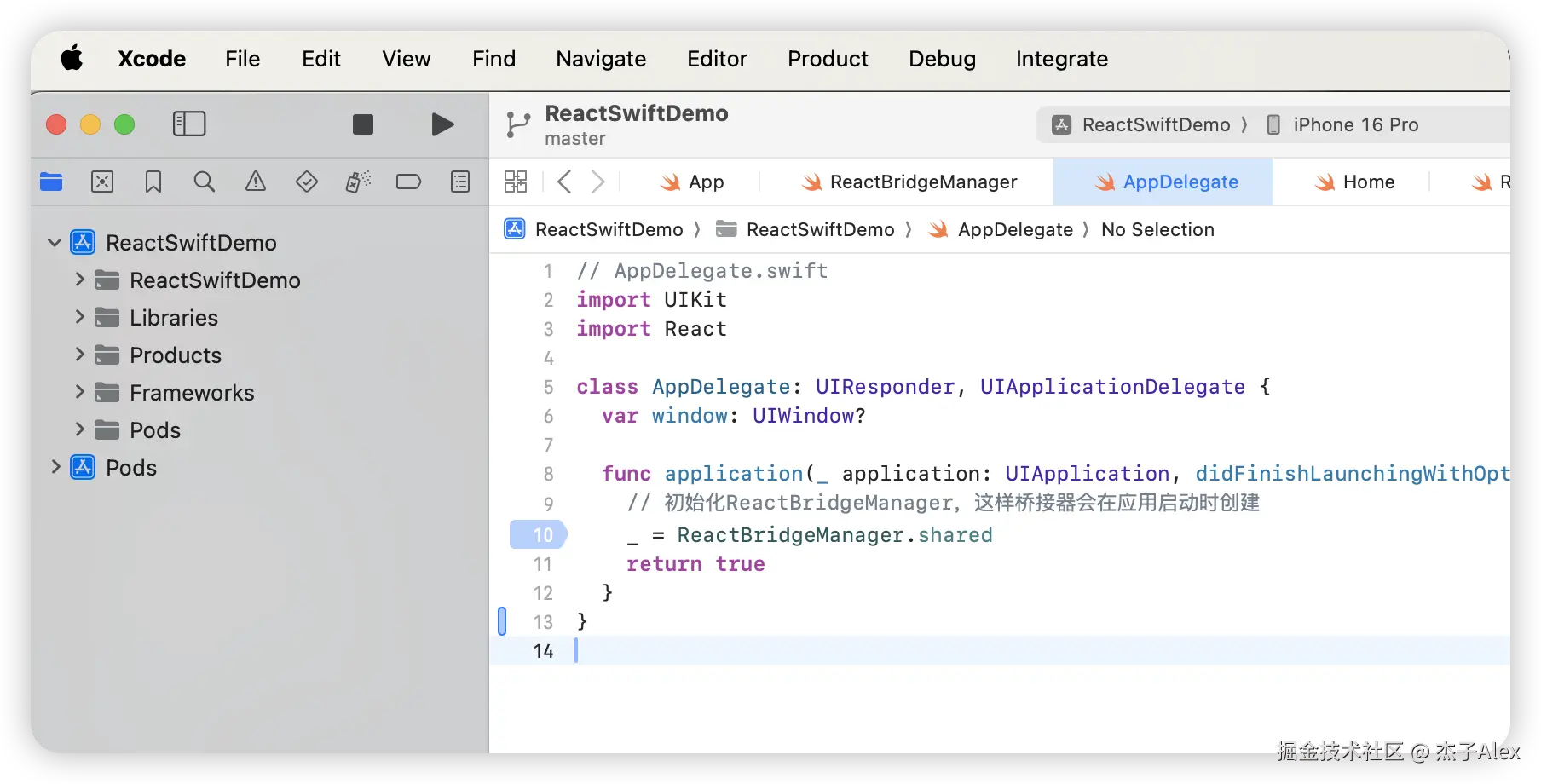Click the UIApplicationDelegate type in code

tap(1112, 387)
